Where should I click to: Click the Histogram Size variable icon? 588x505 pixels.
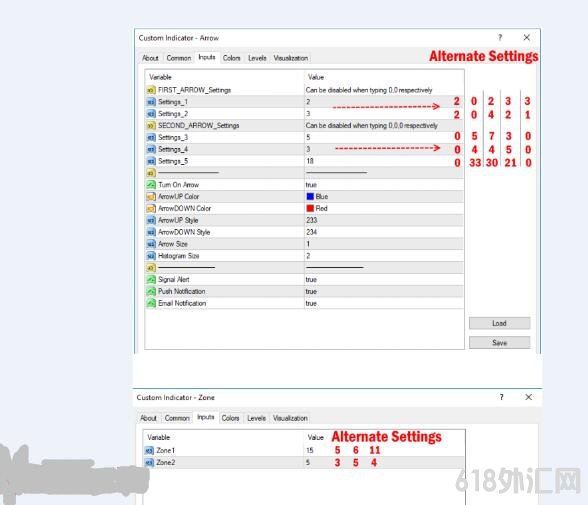pos(151,256)
